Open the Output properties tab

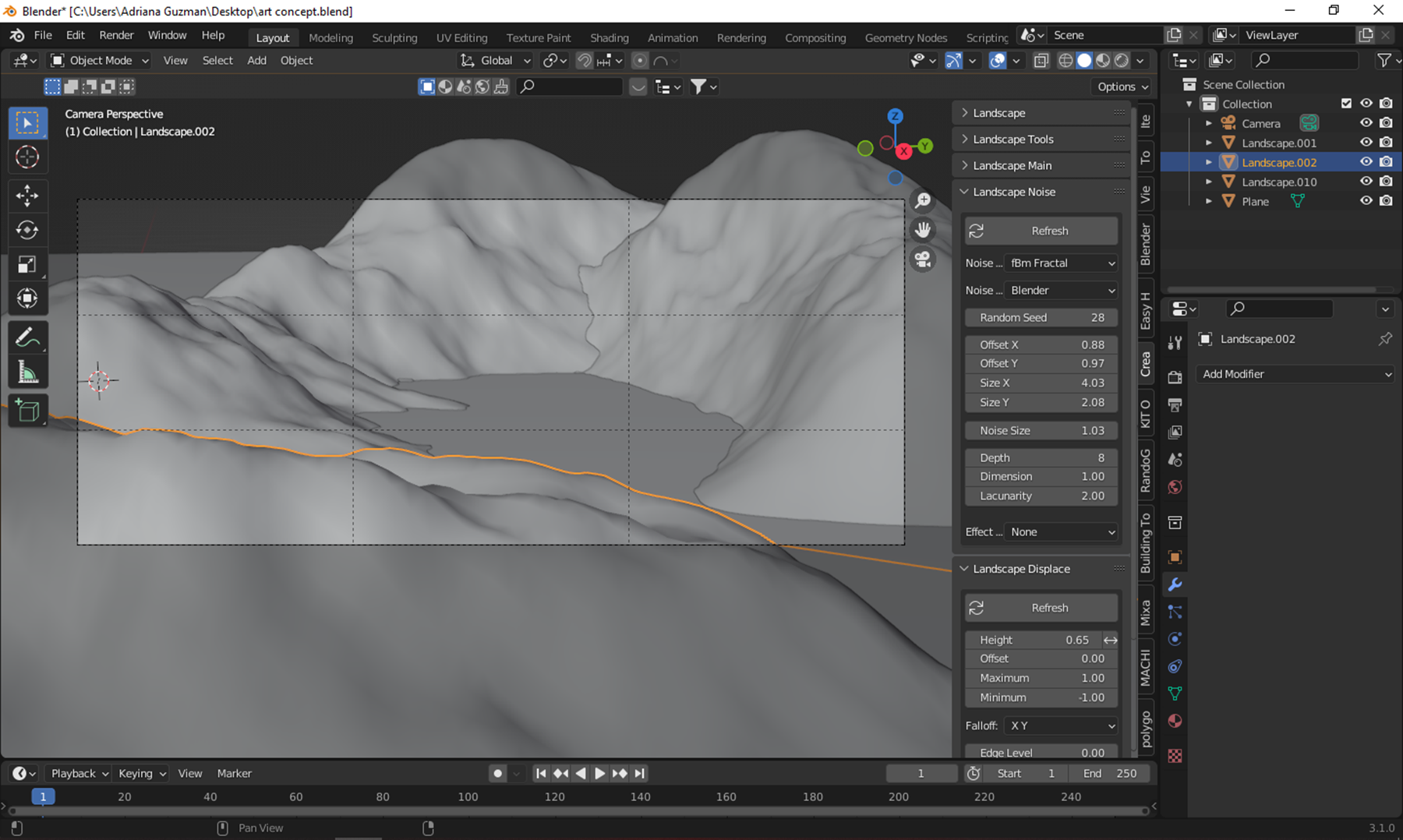(x=1175, y=405)
